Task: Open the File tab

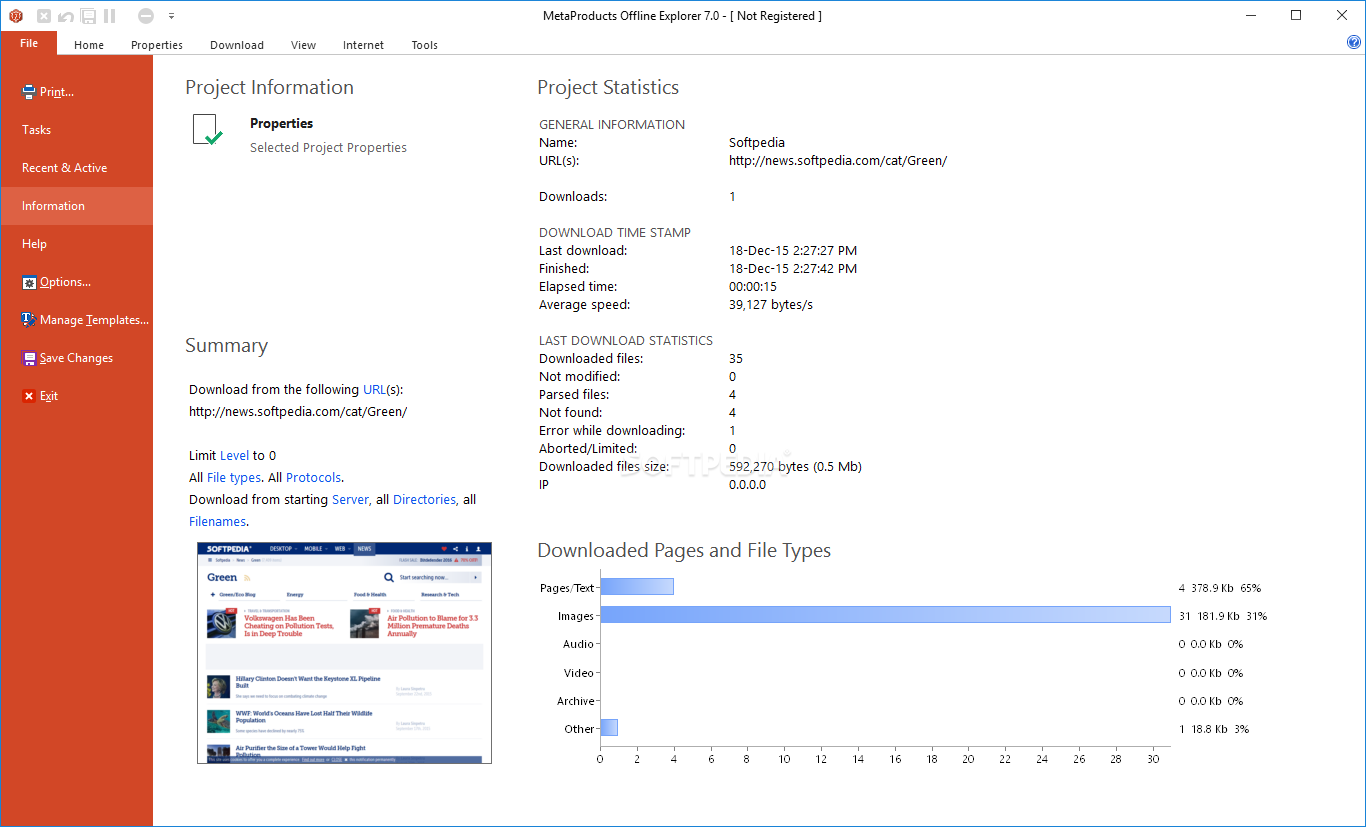Action: (29, 43)
